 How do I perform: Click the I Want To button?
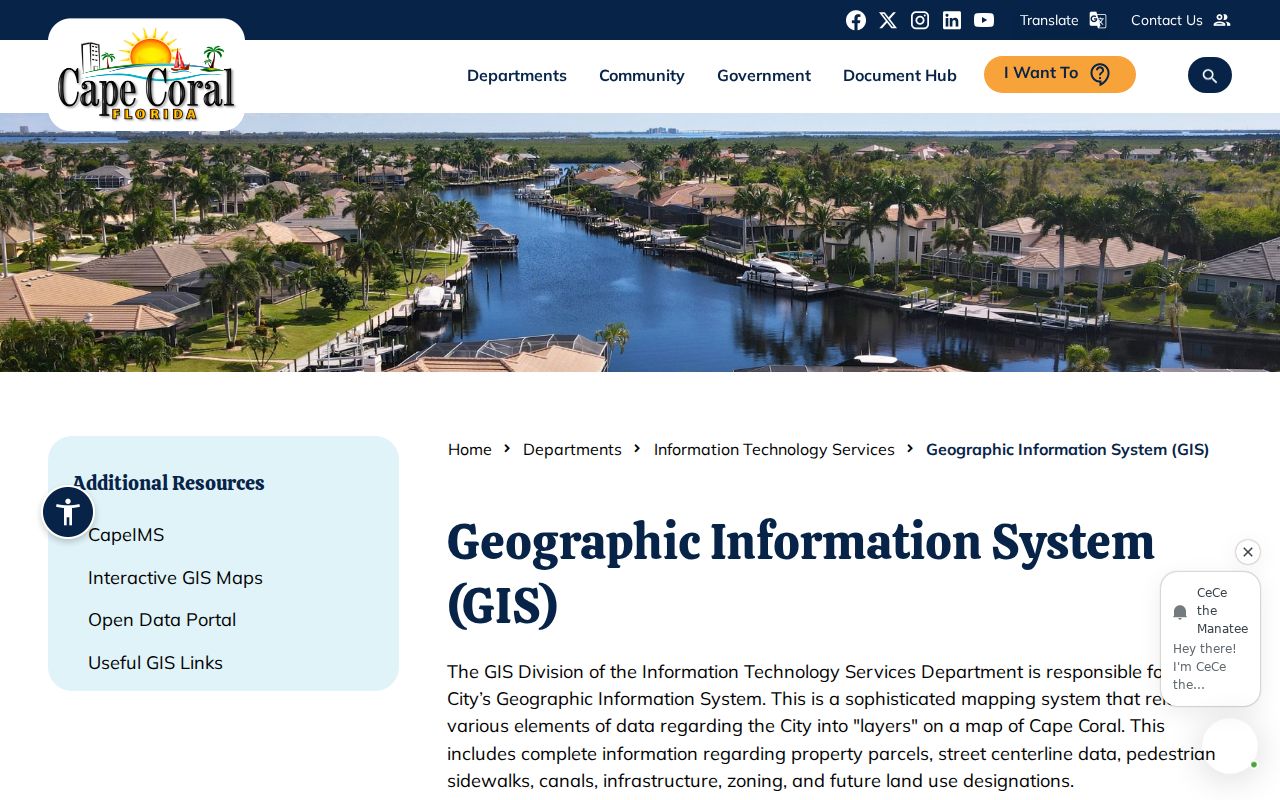click(1060, 74)
